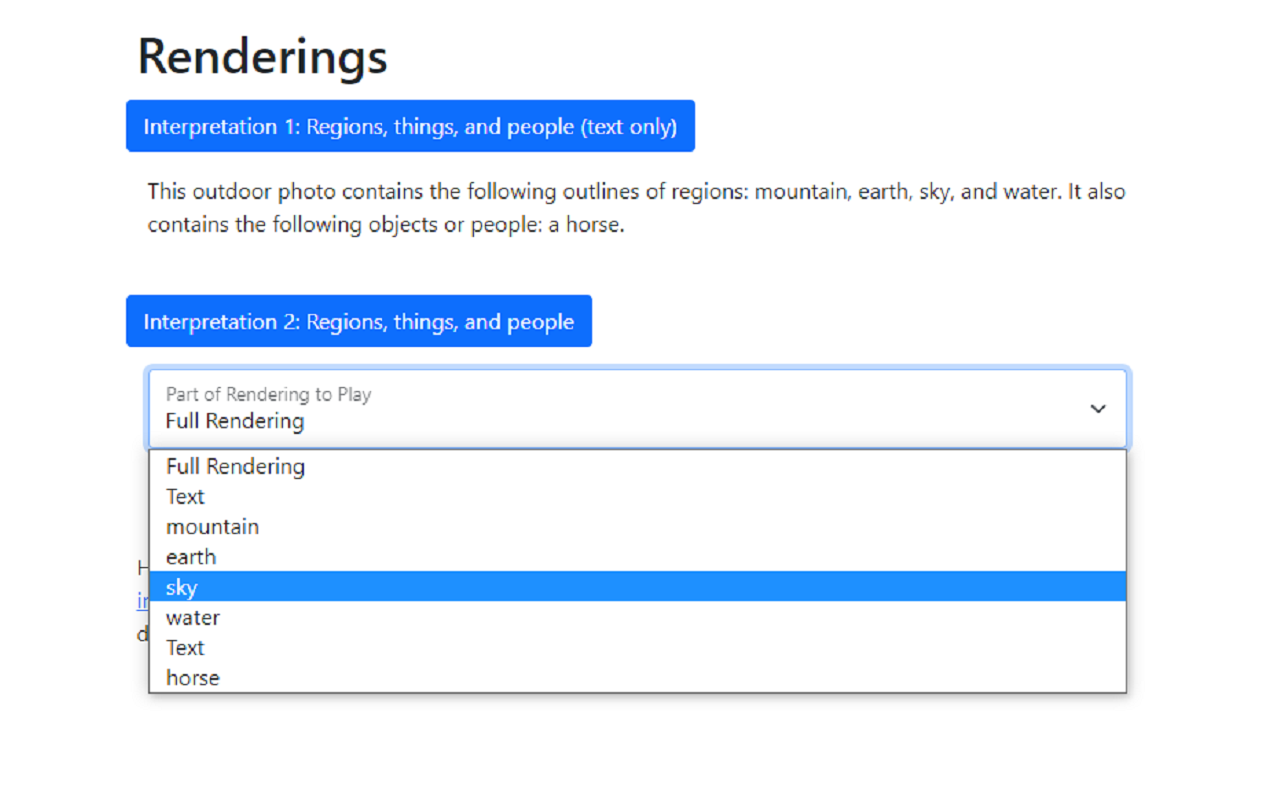The width and height of the screenshot is (1280, 800).
Task: Pick the earth option in the dropdown
Action: click(191, 557)
